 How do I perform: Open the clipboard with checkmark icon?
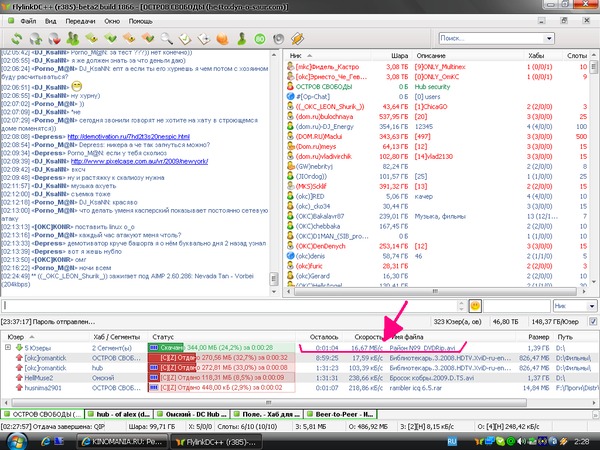185,39
